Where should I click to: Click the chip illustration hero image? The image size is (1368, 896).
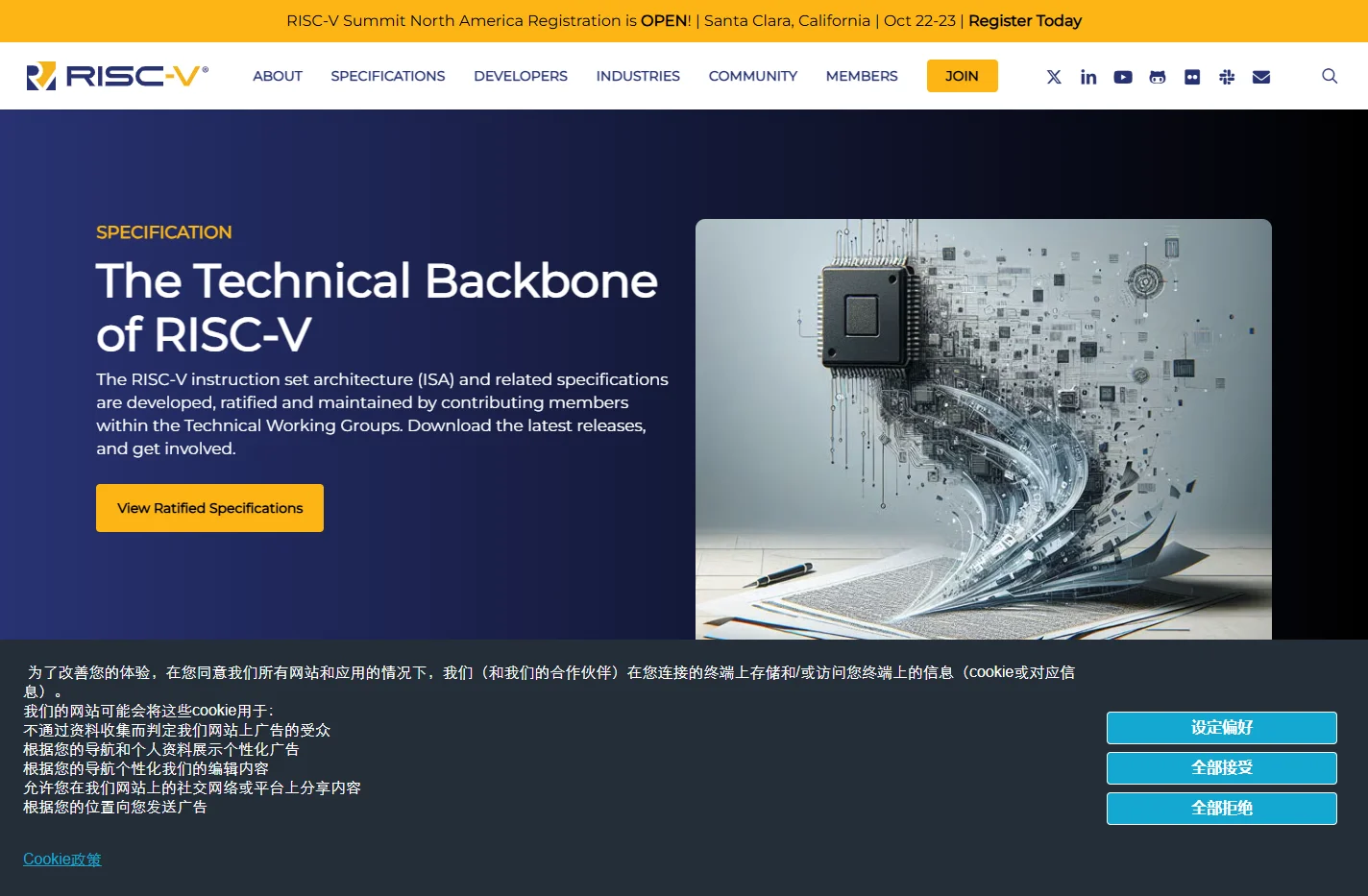click(984, 429)
